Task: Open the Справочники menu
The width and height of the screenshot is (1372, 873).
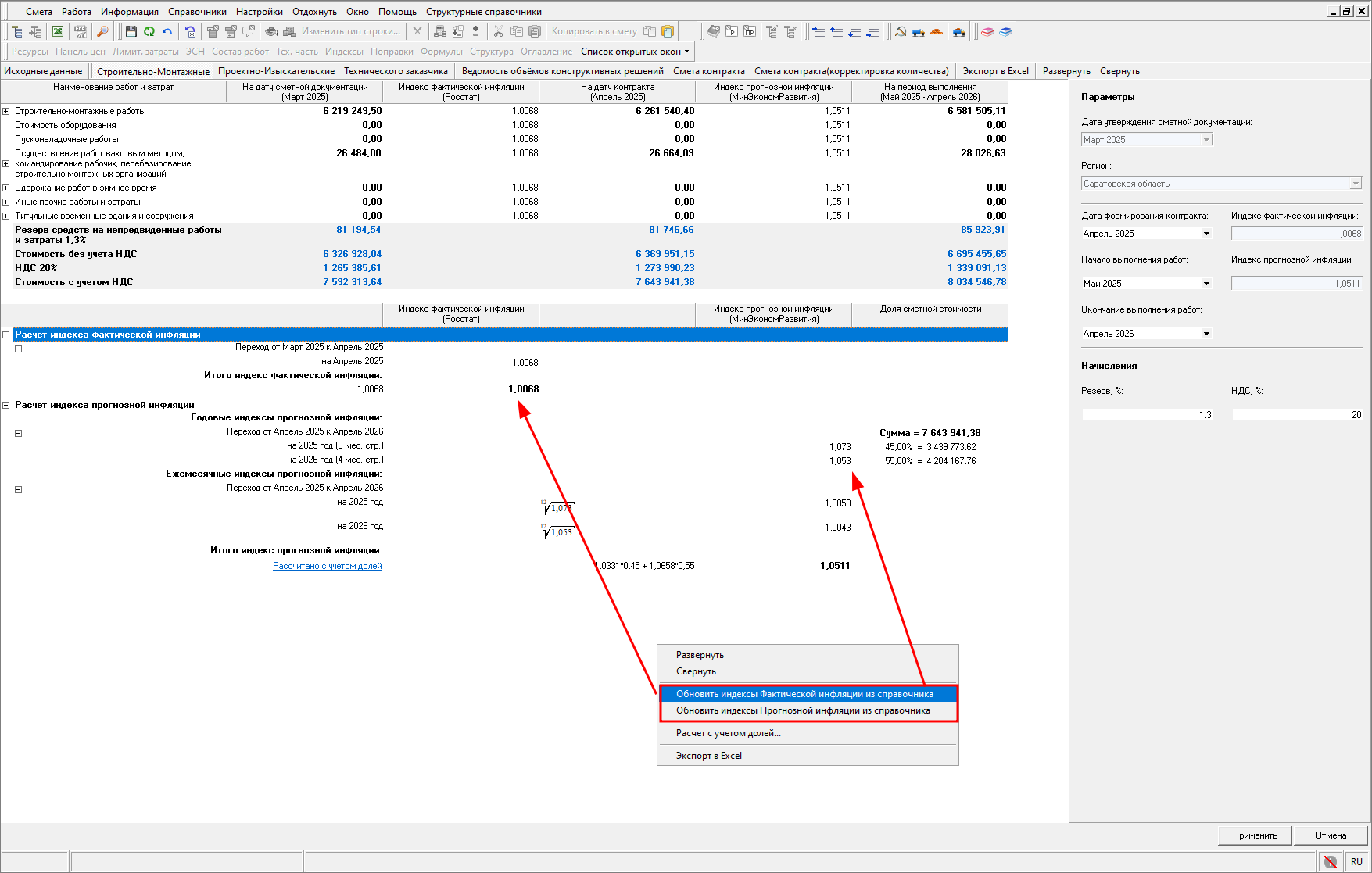Action: (197, 12)
